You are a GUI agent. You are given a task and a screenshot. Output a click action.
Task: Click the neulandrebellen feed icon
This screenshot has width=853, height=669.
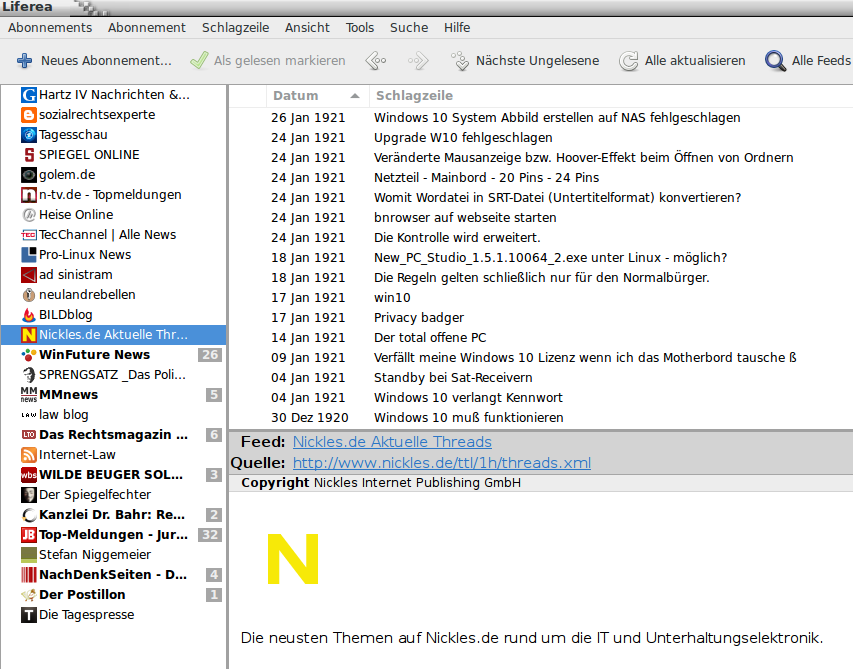click(x=29, y=295)
